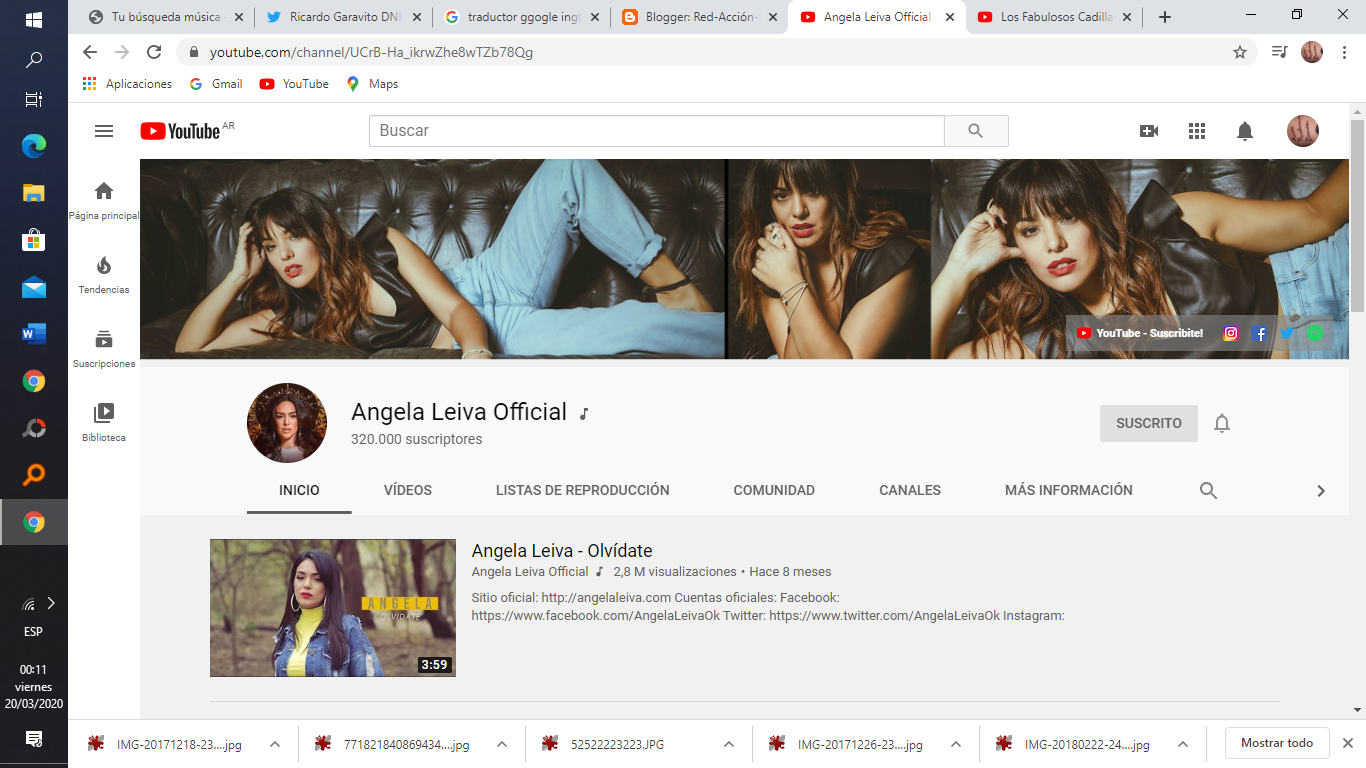Screen dimensions: 1366x768
Task: Select the VÍDEOS channel tab
Action: (x=408, y=490)
